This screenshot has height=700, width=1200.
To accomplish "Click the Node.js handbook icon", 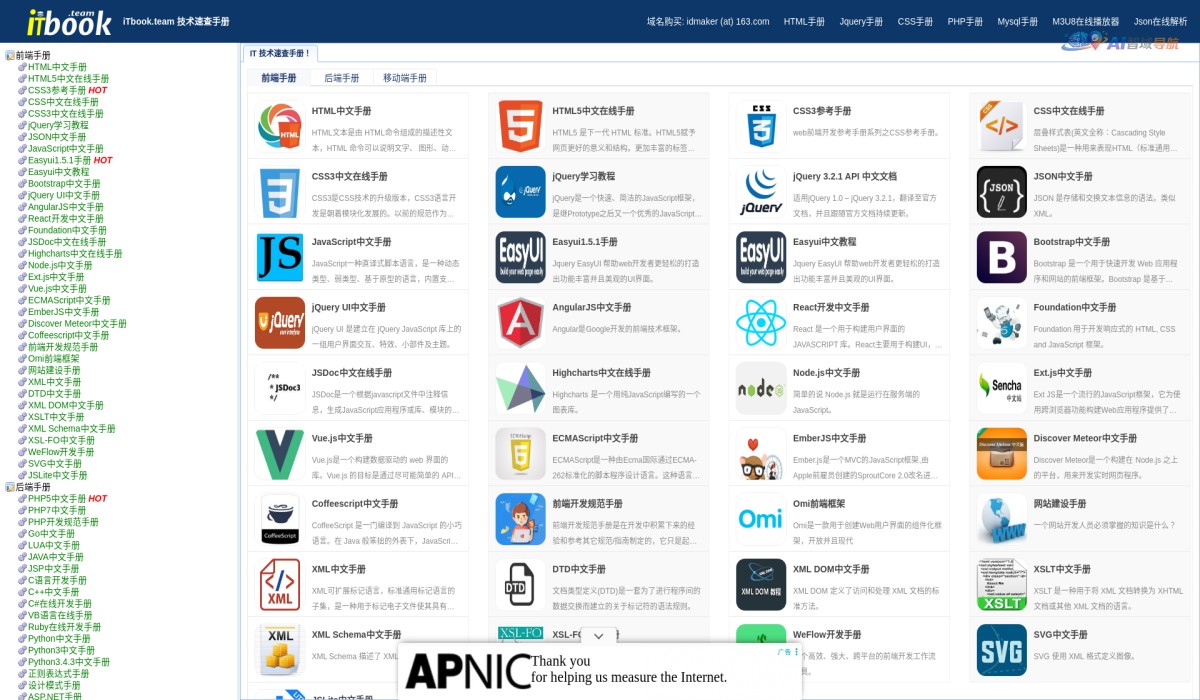I will coord(760,388).
